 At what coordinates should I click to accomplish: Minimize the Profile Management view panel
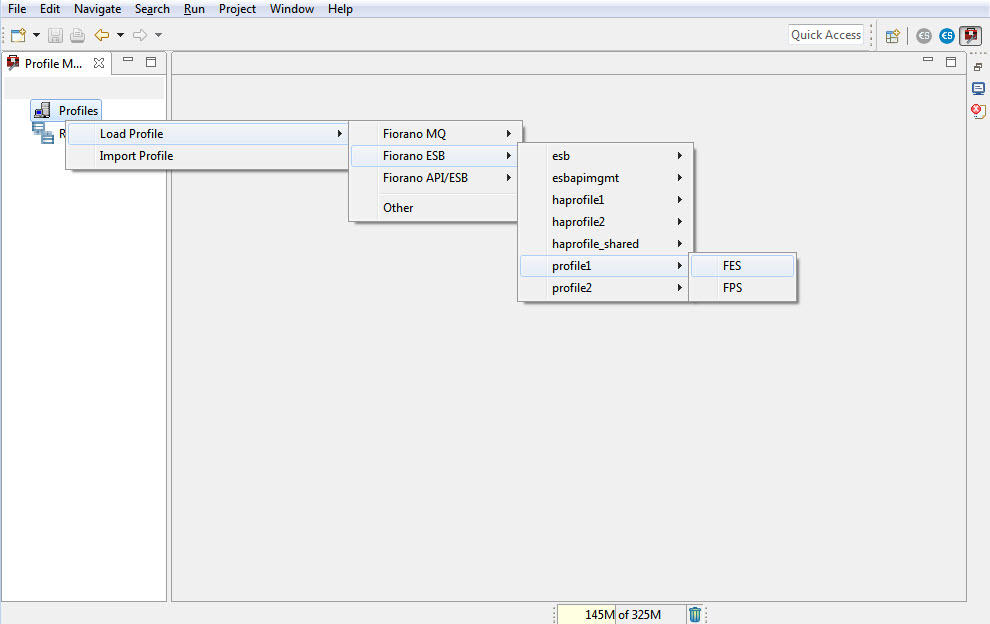(128, 61)
